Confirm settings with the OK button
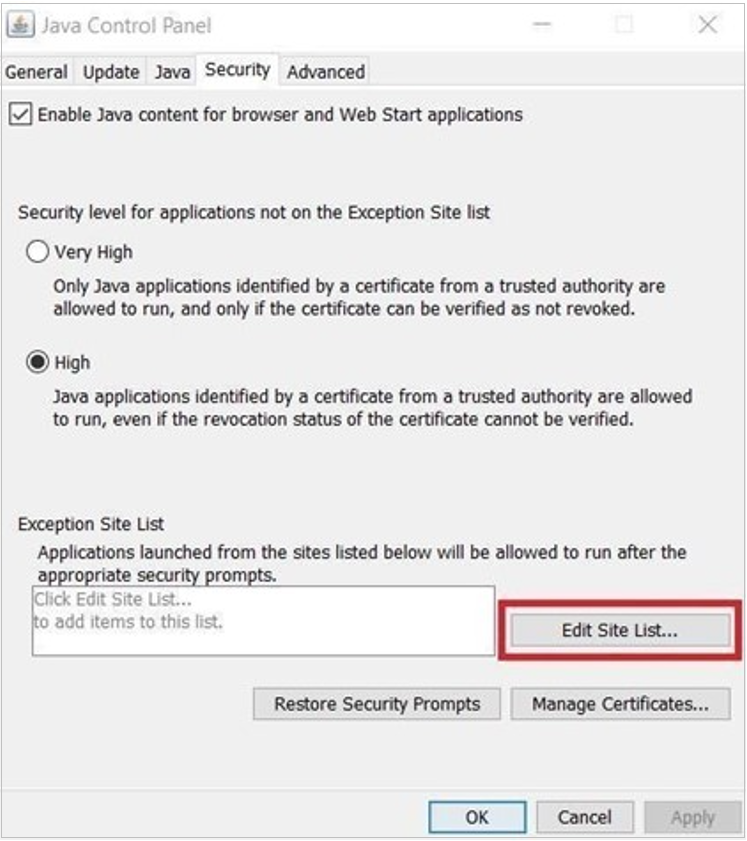This screenshot has width=747, height=841. tap(477, 817)
